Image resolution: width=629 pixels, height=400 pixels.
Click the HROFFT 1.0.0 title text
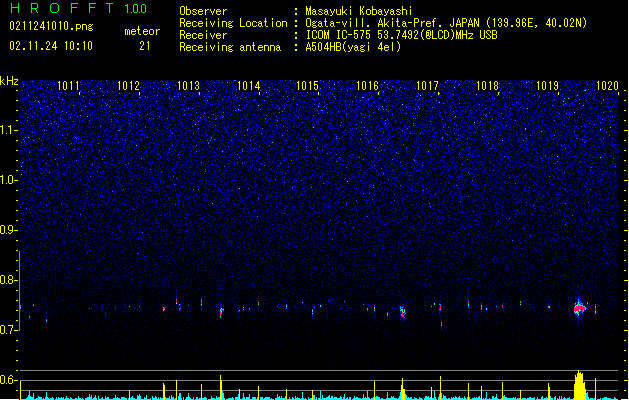(x=78, y=8)
